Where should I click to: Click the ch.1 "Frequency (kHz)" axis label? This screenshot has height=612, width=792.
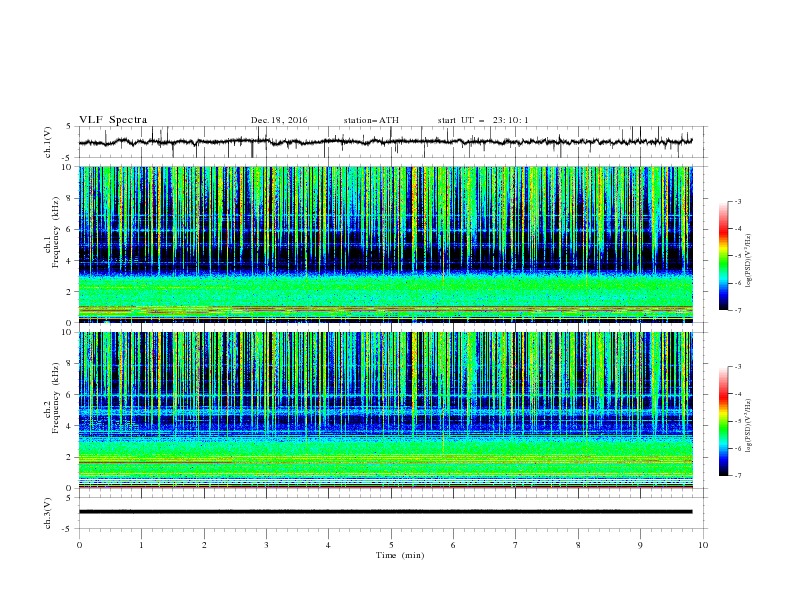[x=55, y=230]
